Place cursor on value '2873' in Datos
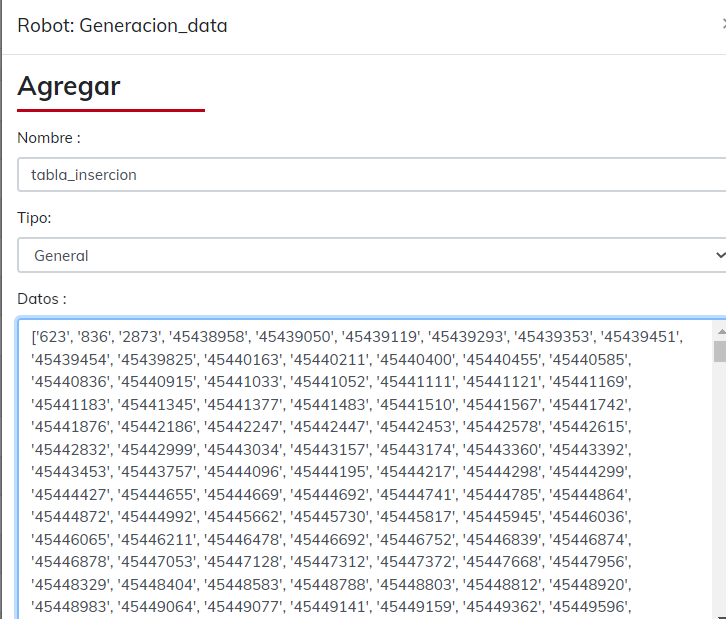Screen dimensions: 726x619 tap(140, 337)
